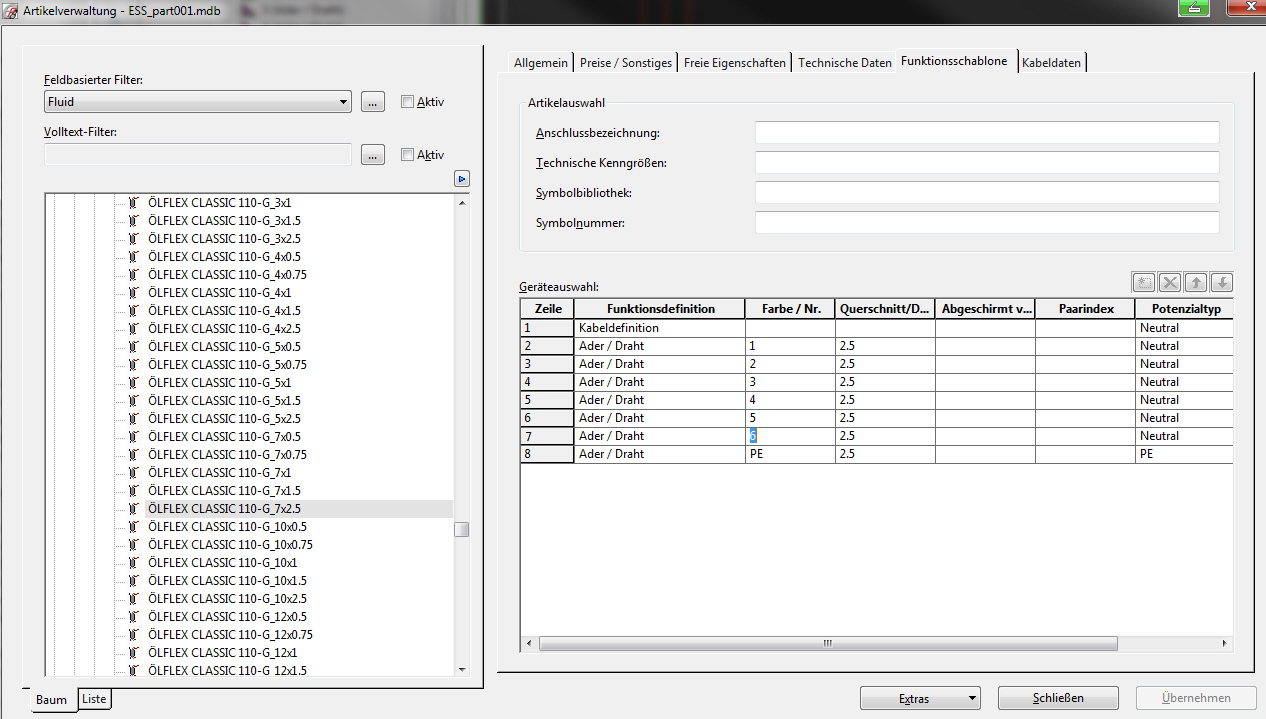Open the Extras button dropdown
Image resolution: width=1266 pixels, height=719 pixels.
pyautogui.click(x=920, y=698)
